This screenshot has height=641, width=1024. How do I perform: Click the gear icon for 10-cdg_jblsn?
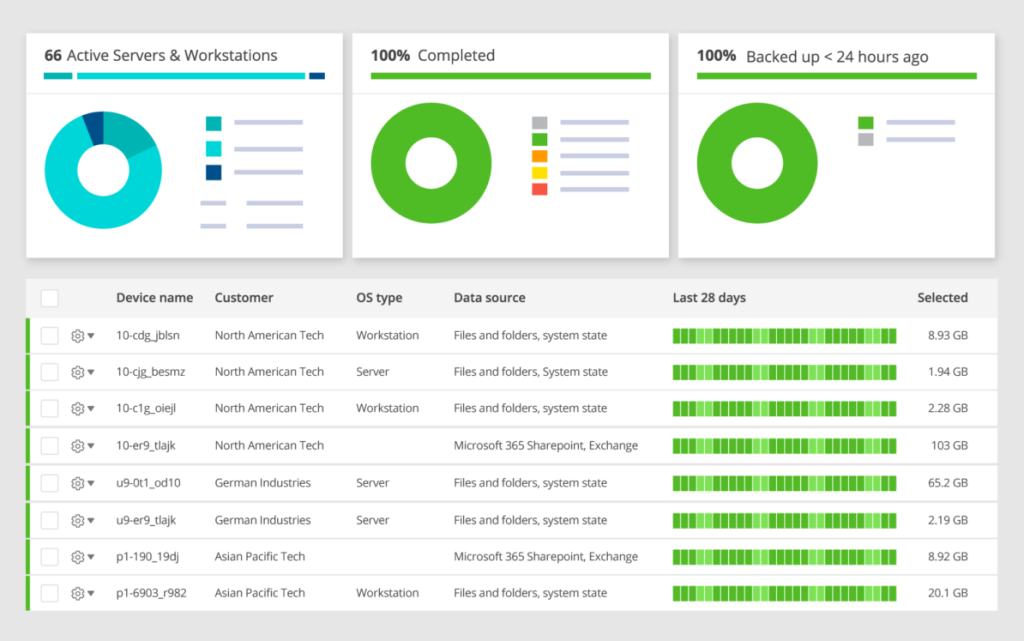coord(77,336)
